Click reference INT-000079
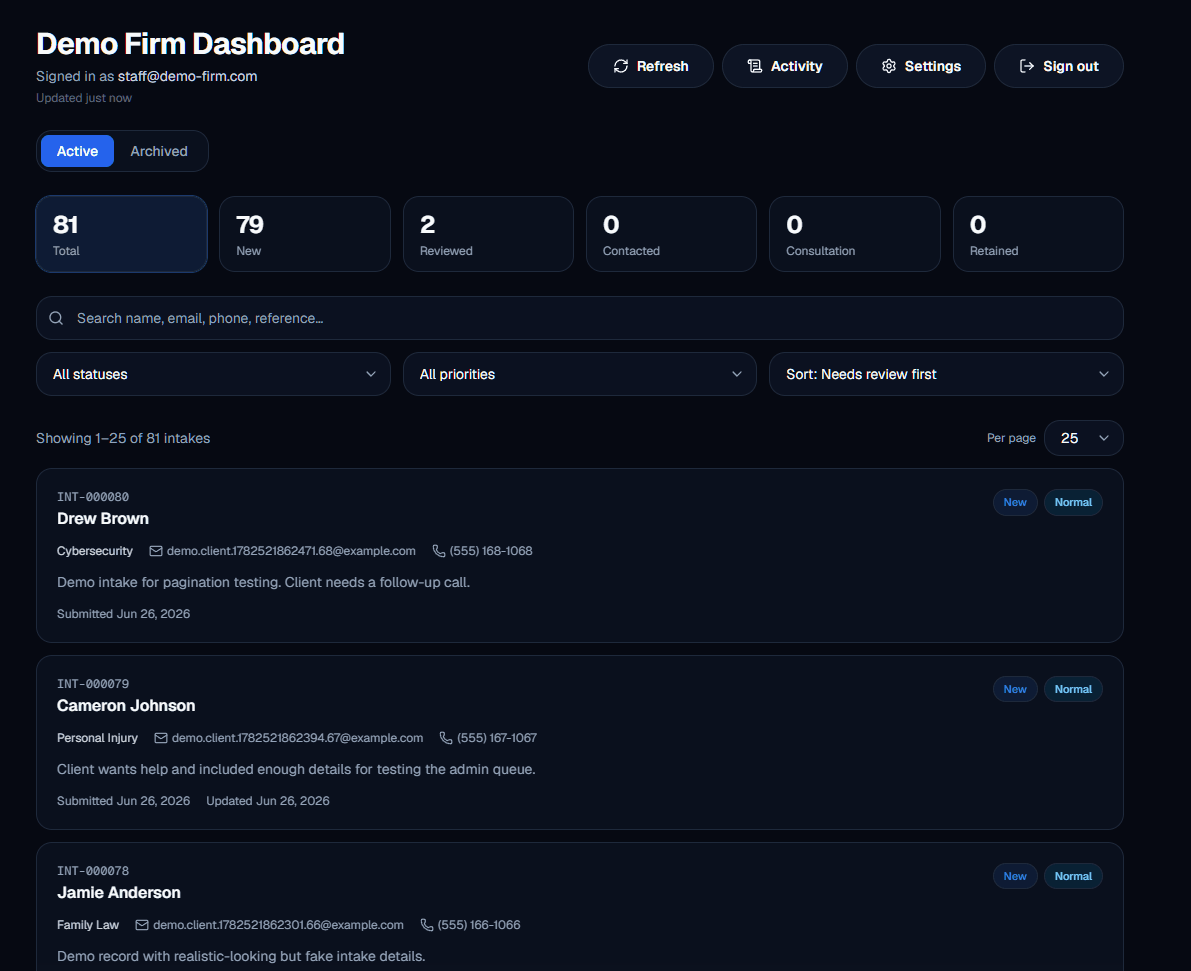Image resolution: width=1191 pixels, height=971 pixels. click(93, 684)
